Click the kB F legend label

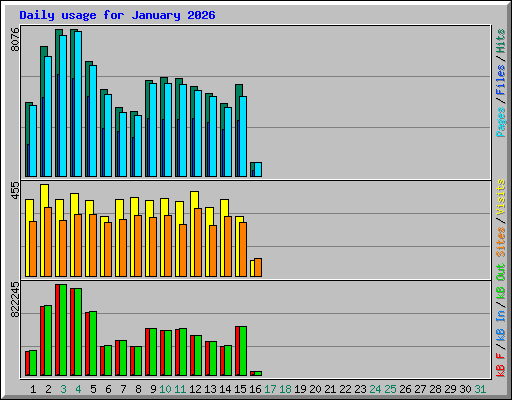click(x=501, y=365)
